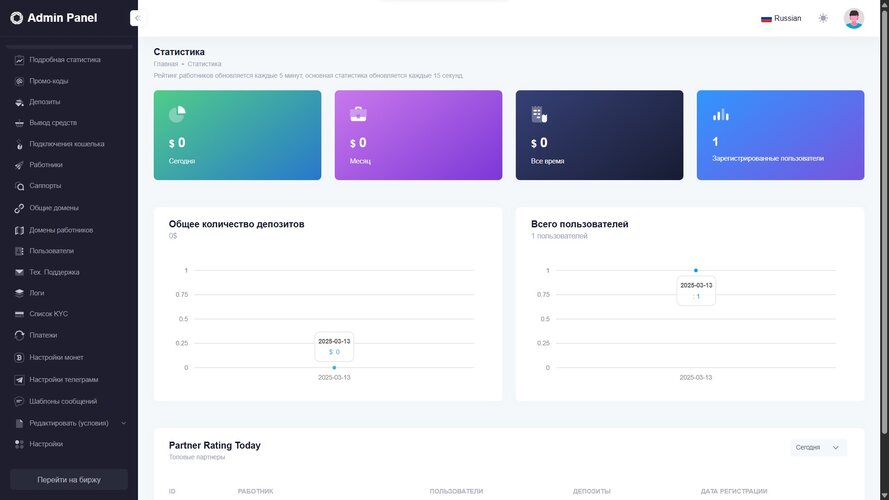Select Подробная статистика in the sidebar

point(64,60)
